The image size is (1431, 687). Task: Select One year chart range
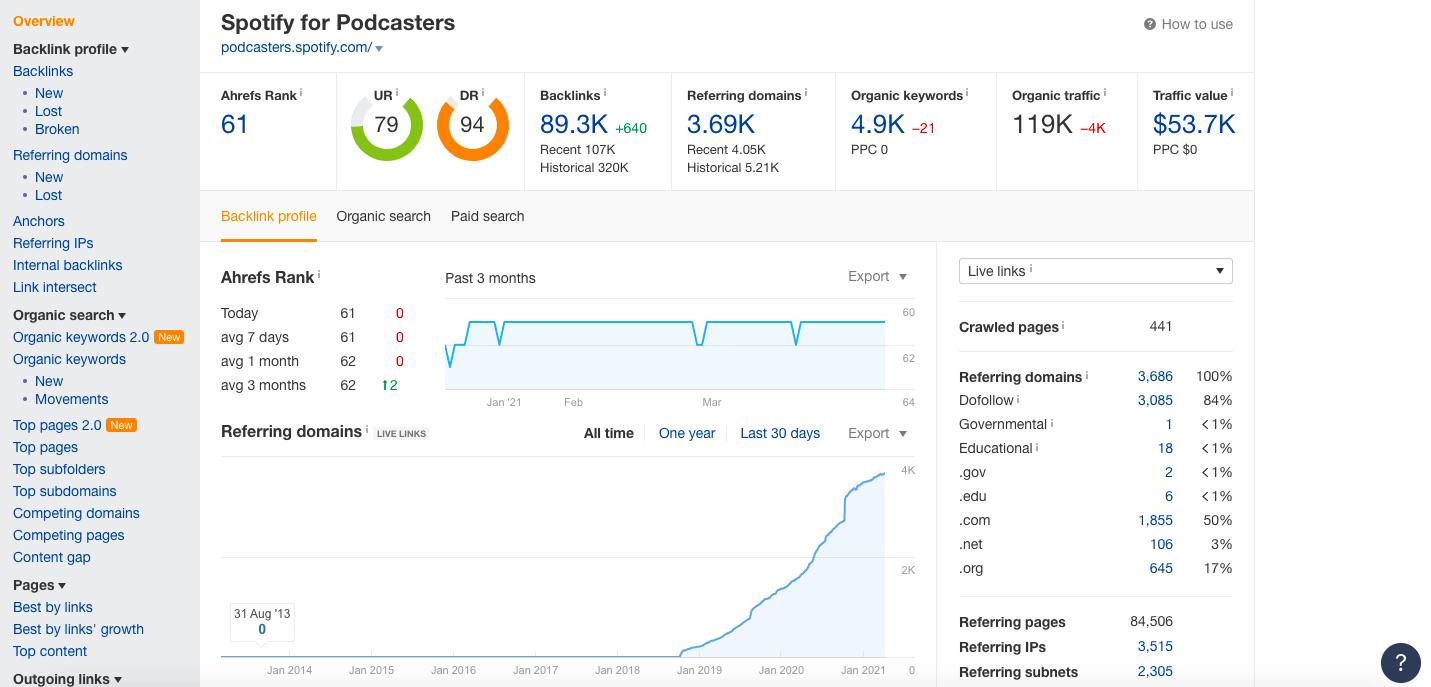(x=687, y=433)
